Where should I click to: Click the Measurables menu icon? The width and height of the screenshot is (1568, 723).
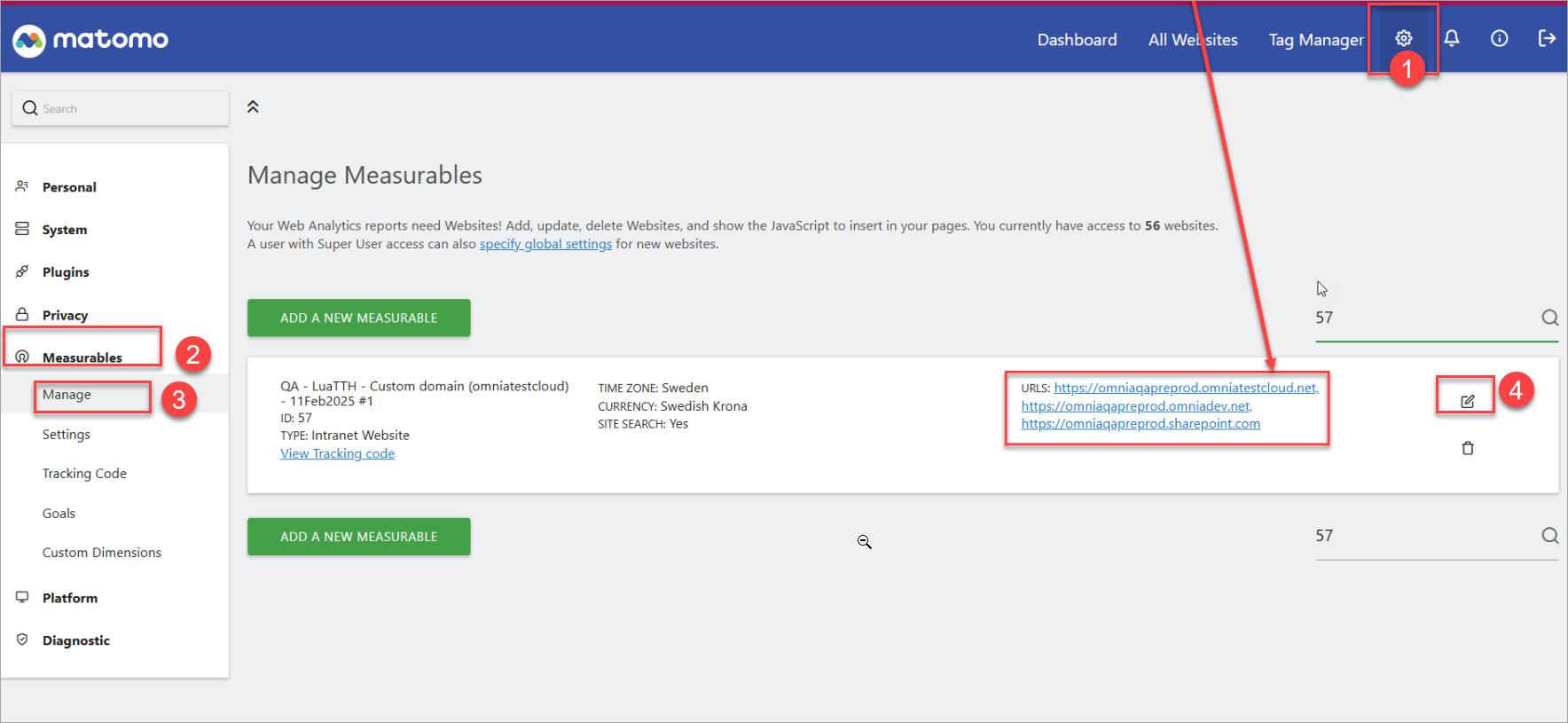pos(22,357)
